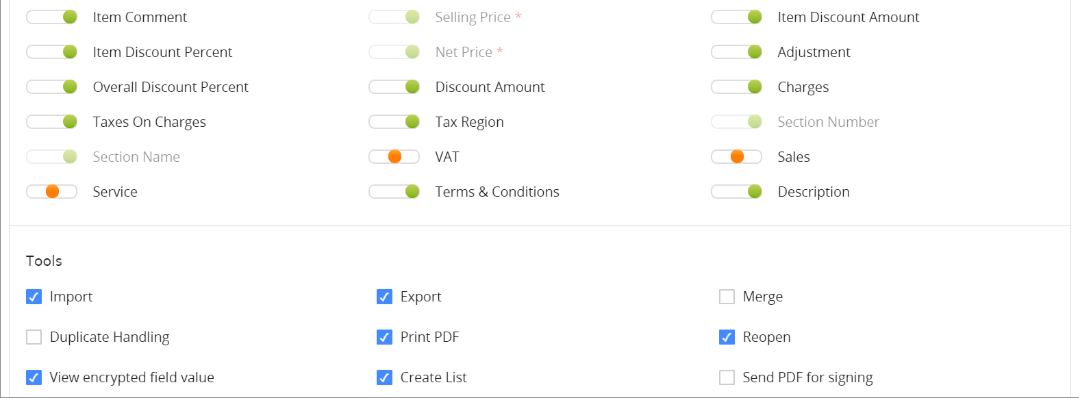Disable the Terms & Conditions toggle
This screenshot has height=398, width=1079.
[x=394, y=192]
